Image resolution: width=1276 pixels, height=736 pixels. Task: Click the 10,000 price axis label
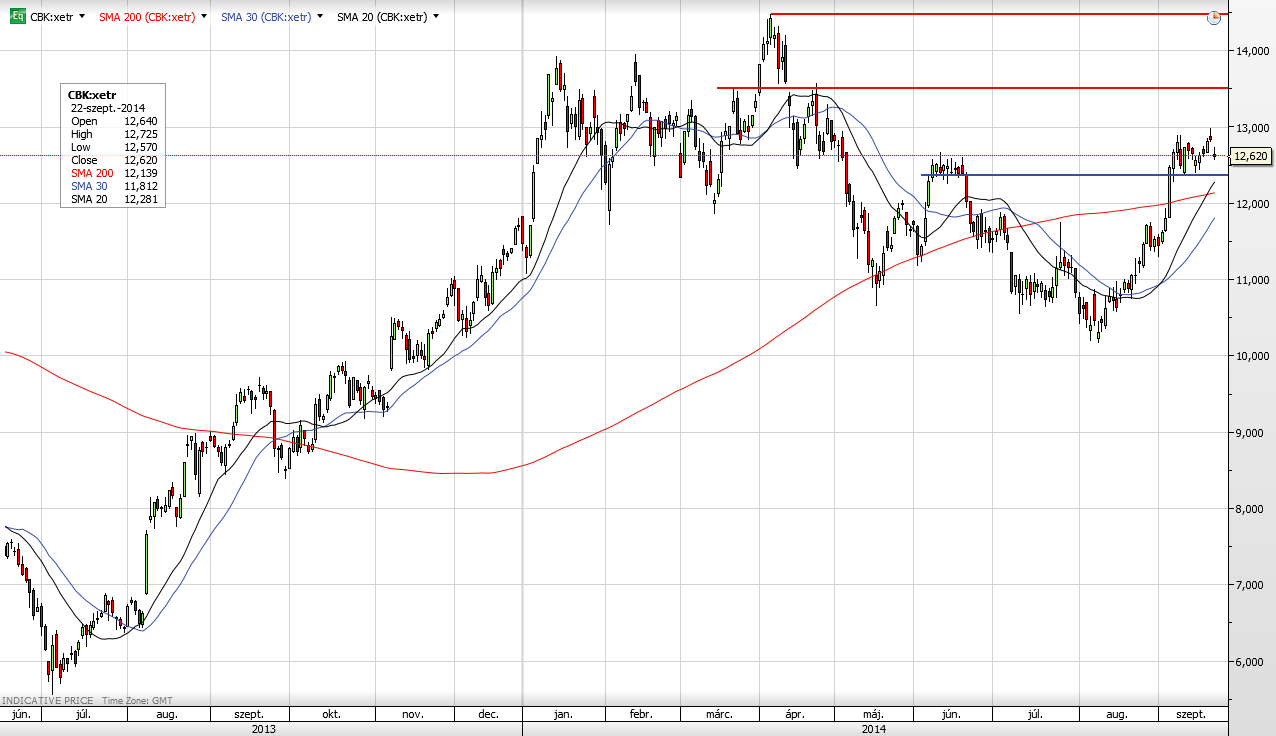(1253, 356)
